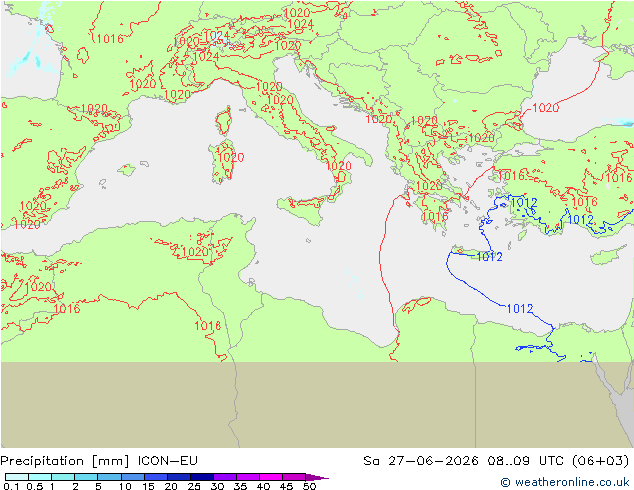Click the legend value '50' label
Screen dimensions: 634x490
pos(309,486)
